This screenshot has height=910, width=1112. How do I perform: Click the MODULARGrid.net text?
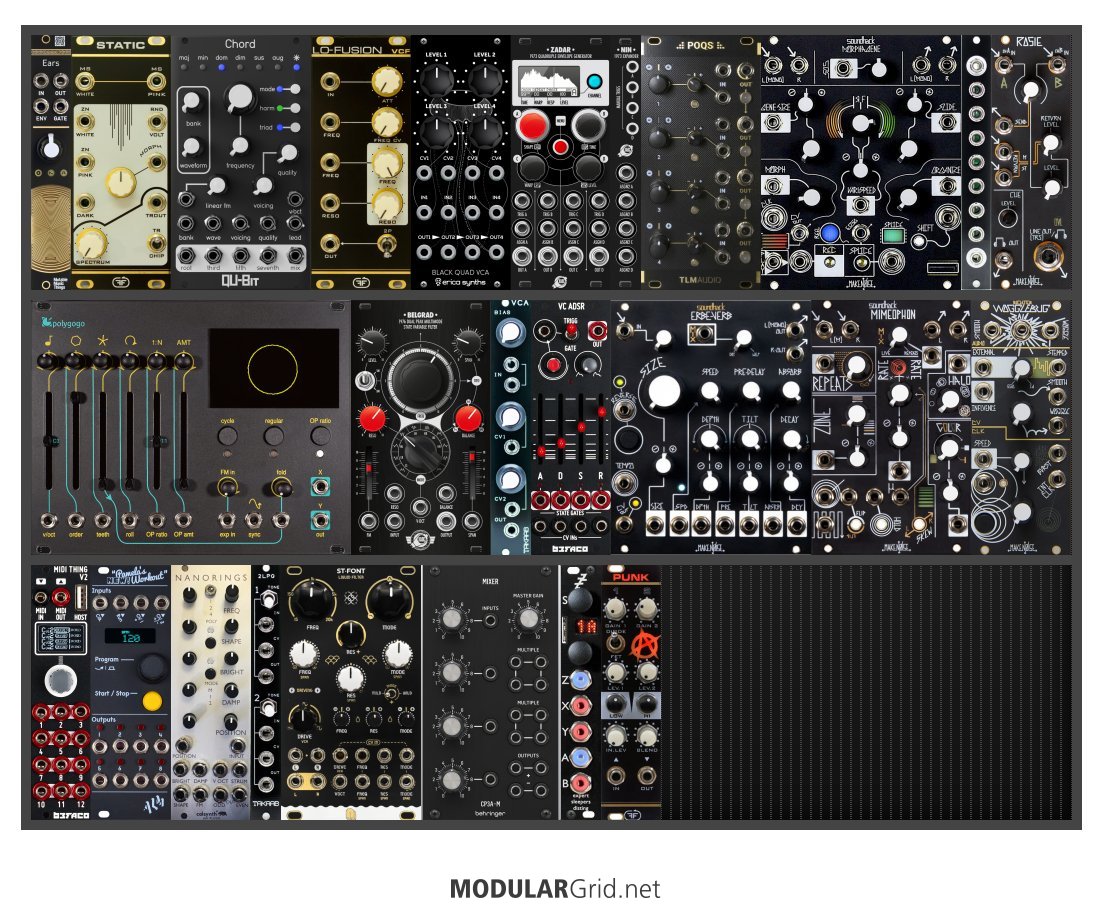(555, 889)
